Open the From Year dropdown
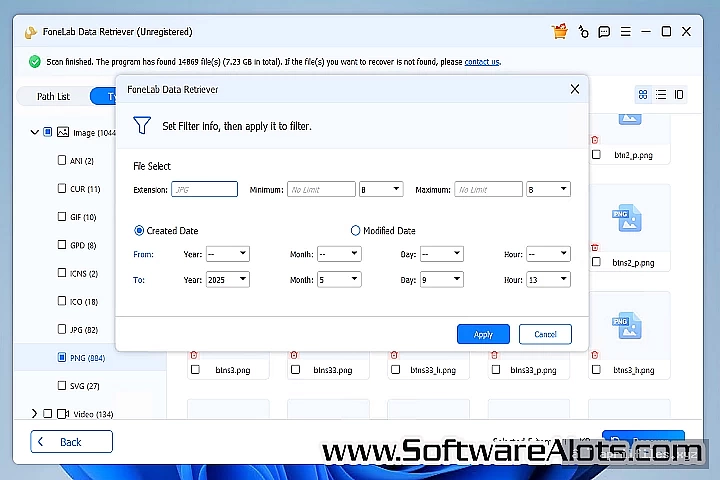The image size is (720, 480). click(x=228, y=254)
